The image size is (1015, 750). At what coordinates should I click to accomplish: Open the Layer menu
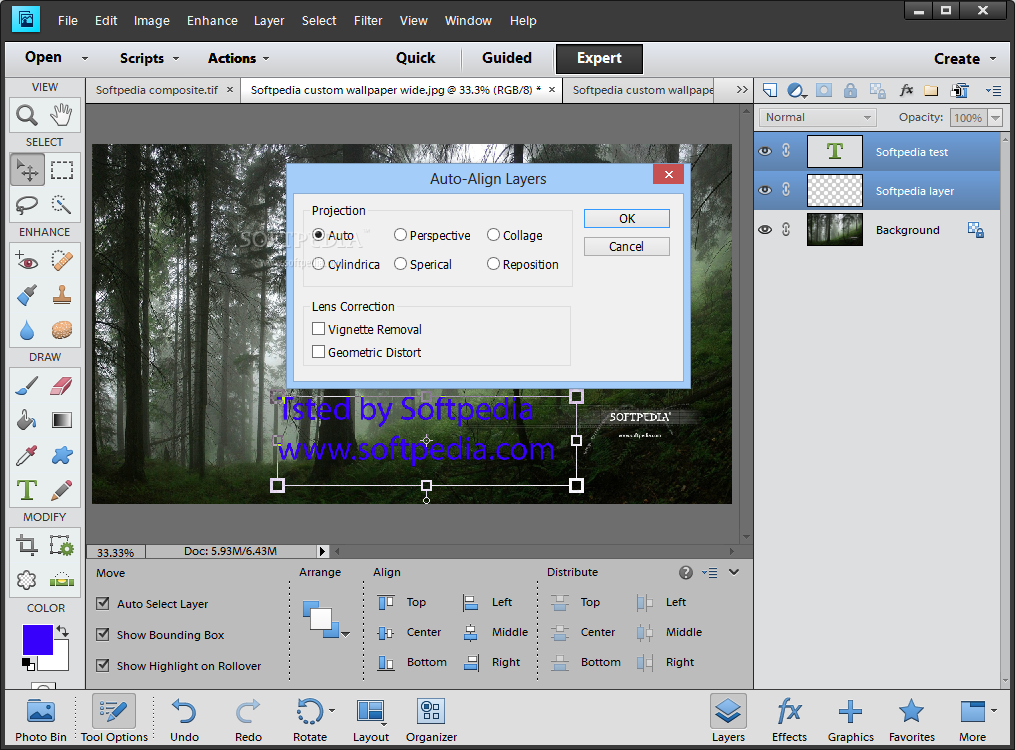tap(269, 21)
